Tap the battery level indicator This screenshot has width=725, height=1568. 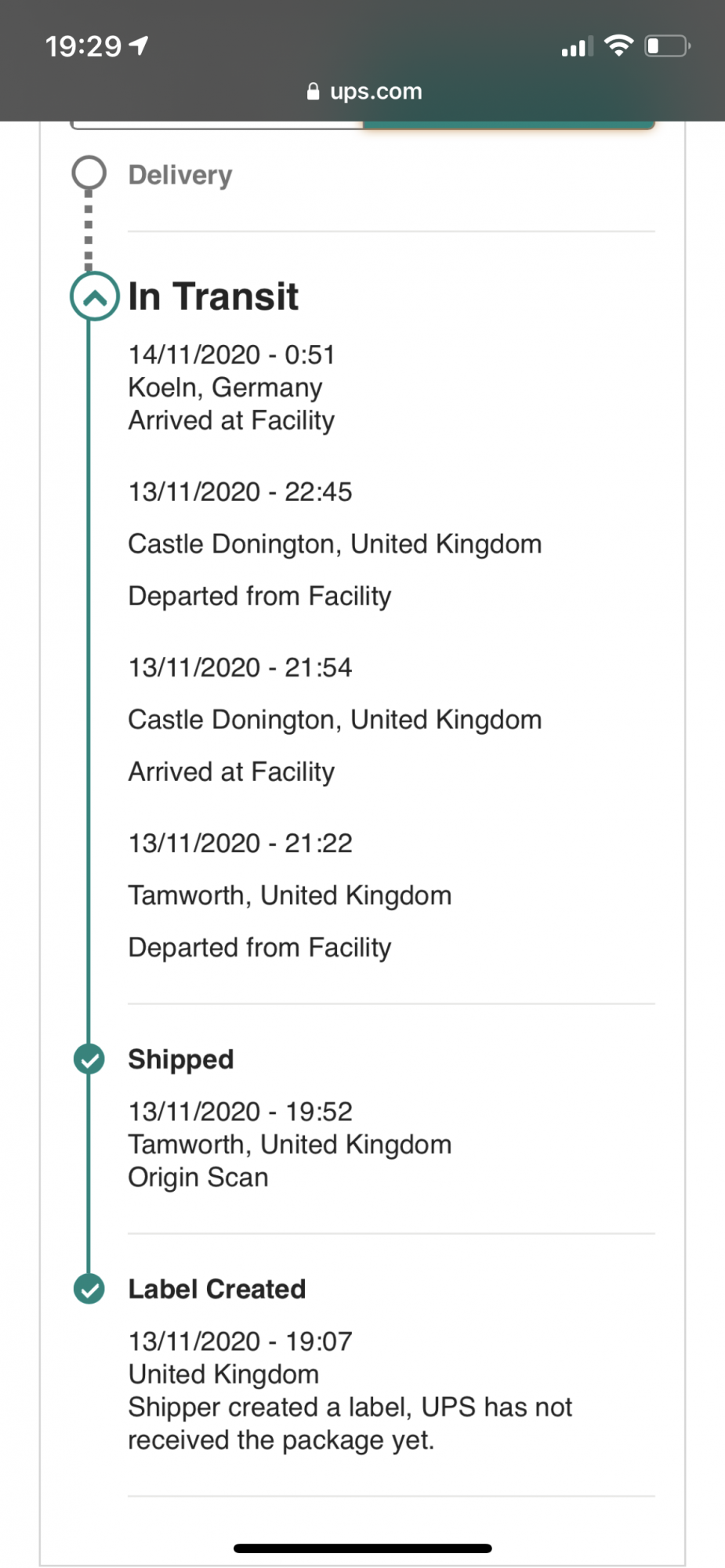pyautogui.click(x=665, y=46)
